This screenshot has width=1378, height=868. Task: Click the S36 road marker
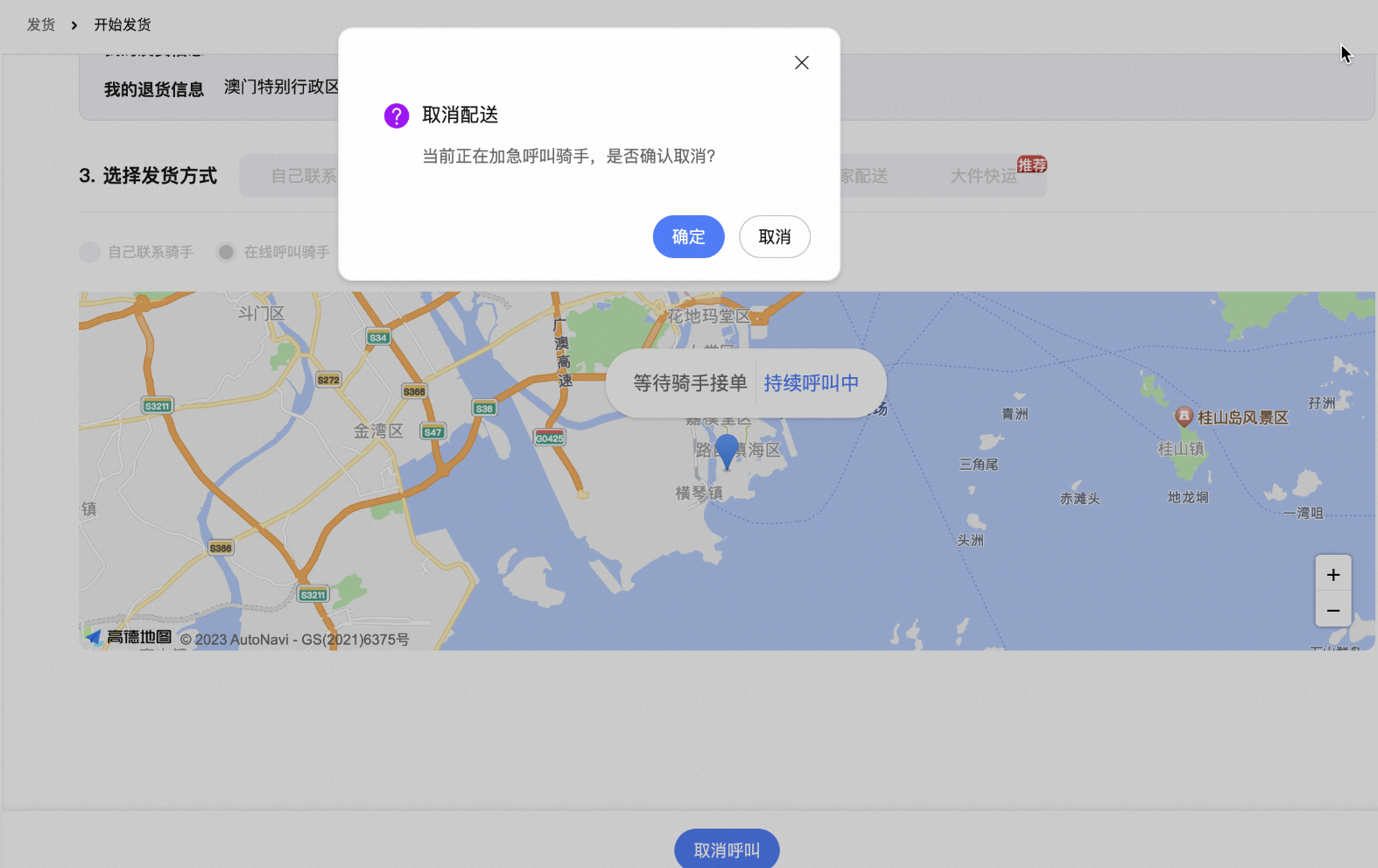coord(484,409)
